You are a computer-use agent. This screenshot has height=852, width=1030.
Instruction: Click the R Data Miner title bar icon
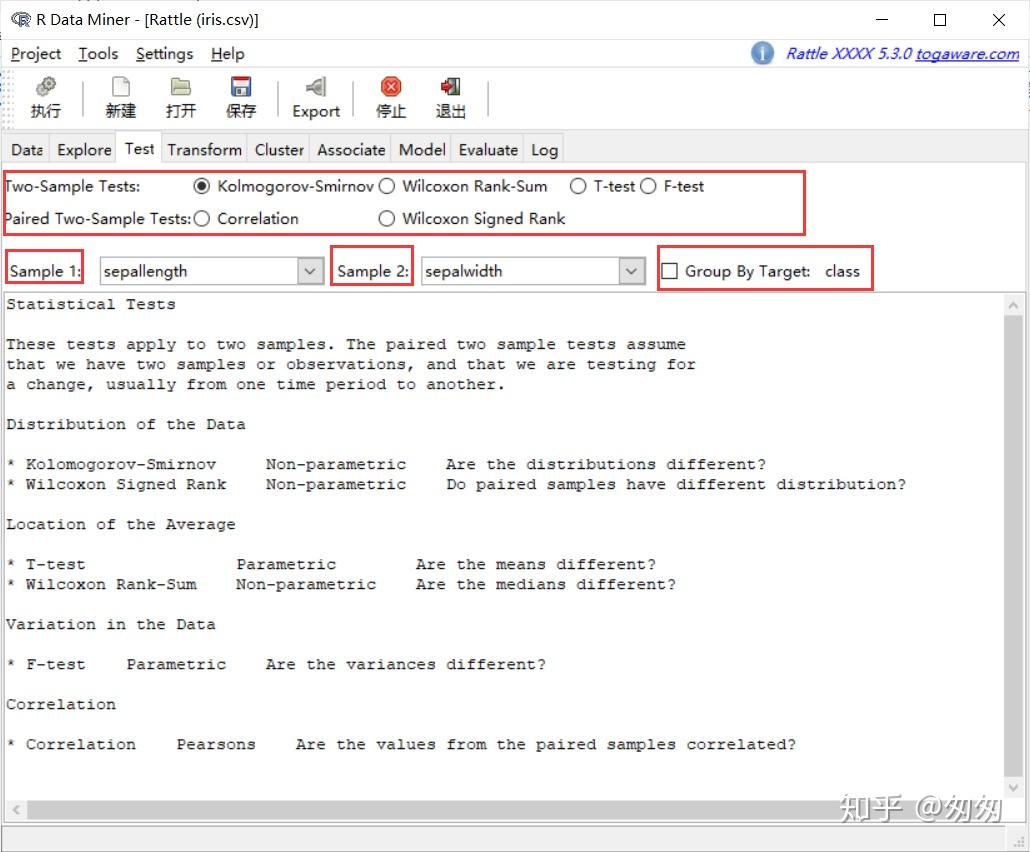point(20,20)
